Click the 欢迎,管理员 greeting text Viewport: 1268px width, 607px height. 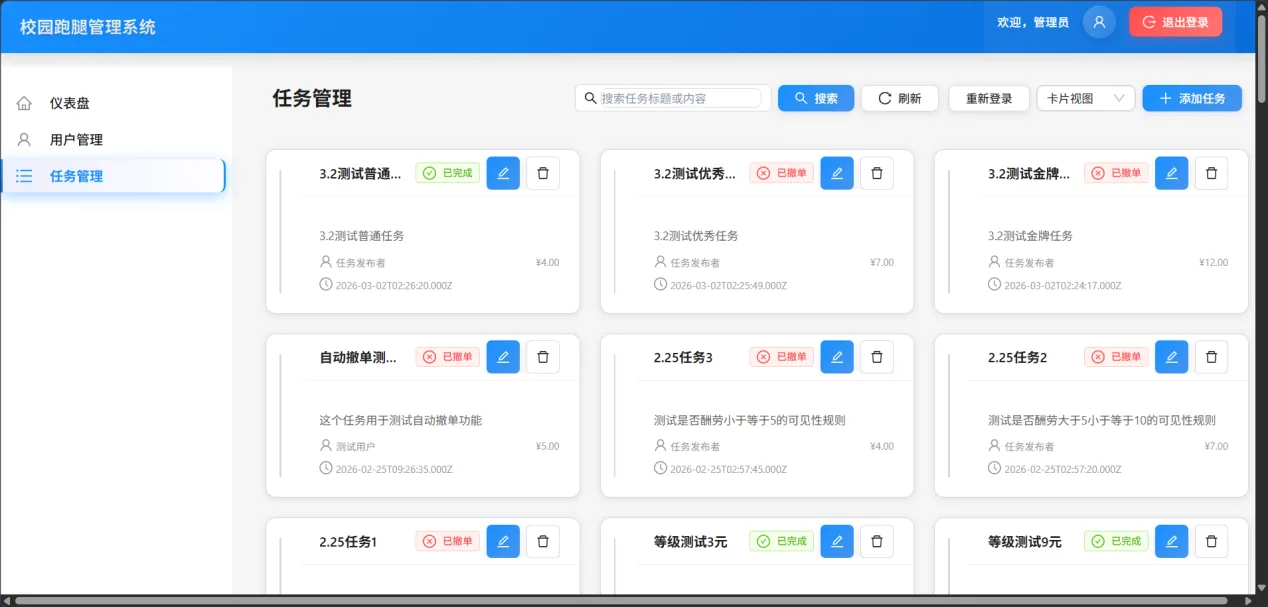point(1033,22)
